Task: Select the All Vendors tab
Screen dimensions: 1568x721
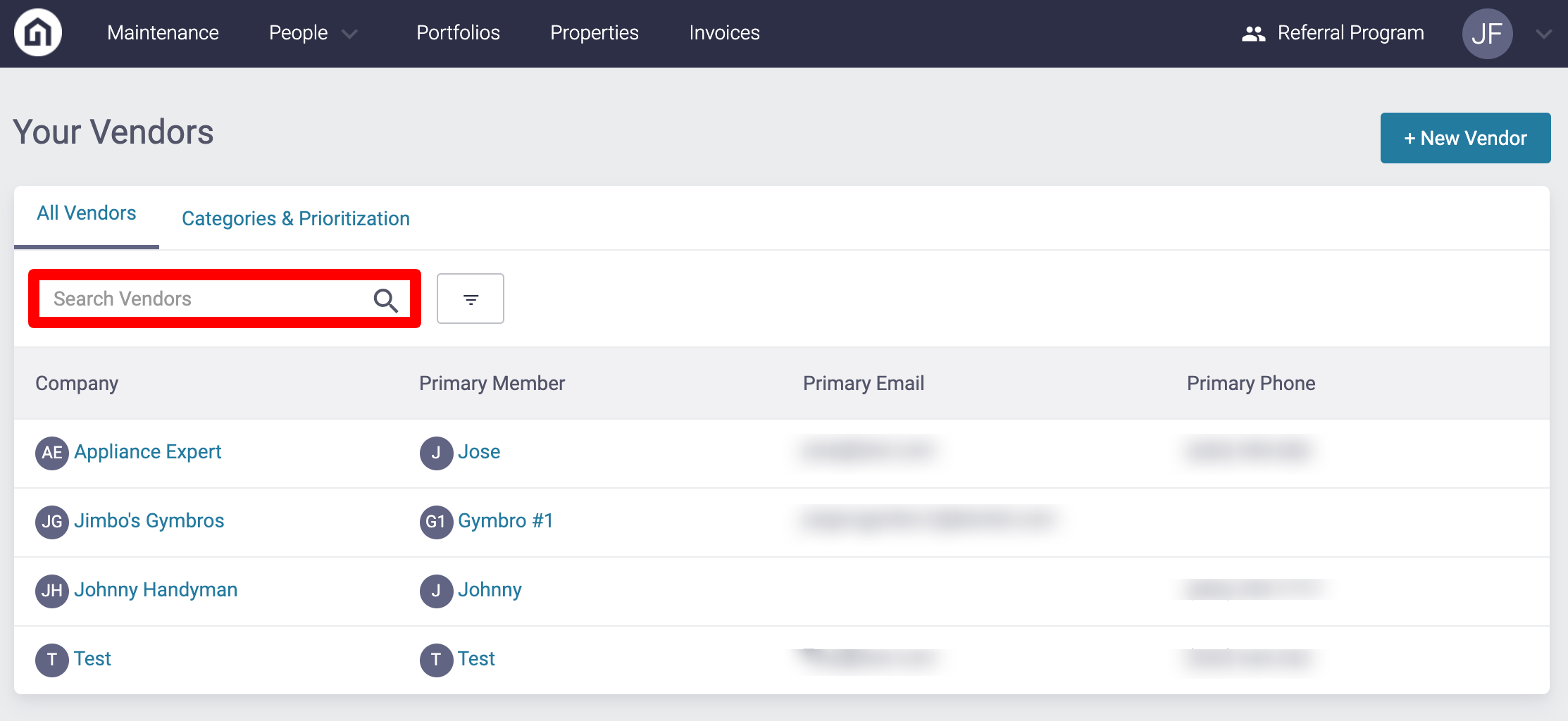Action: [x=86, y=213]
